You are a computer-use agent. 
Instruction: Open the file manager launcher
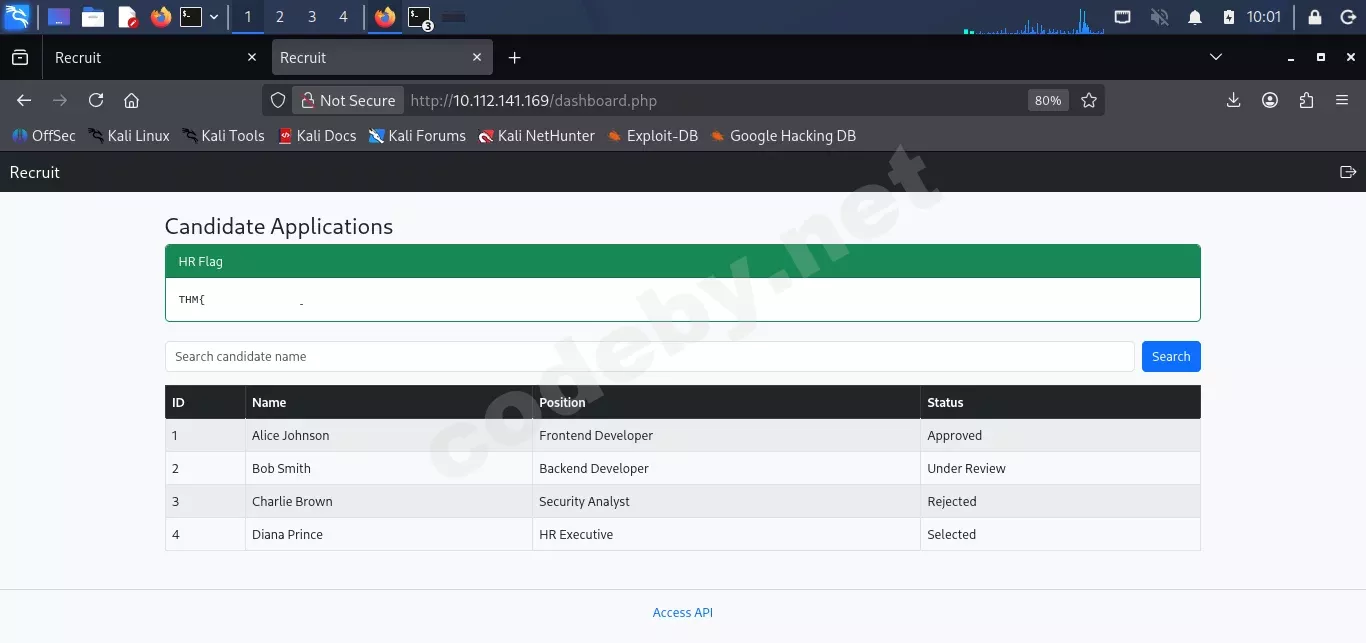click(x=93, y=17)
